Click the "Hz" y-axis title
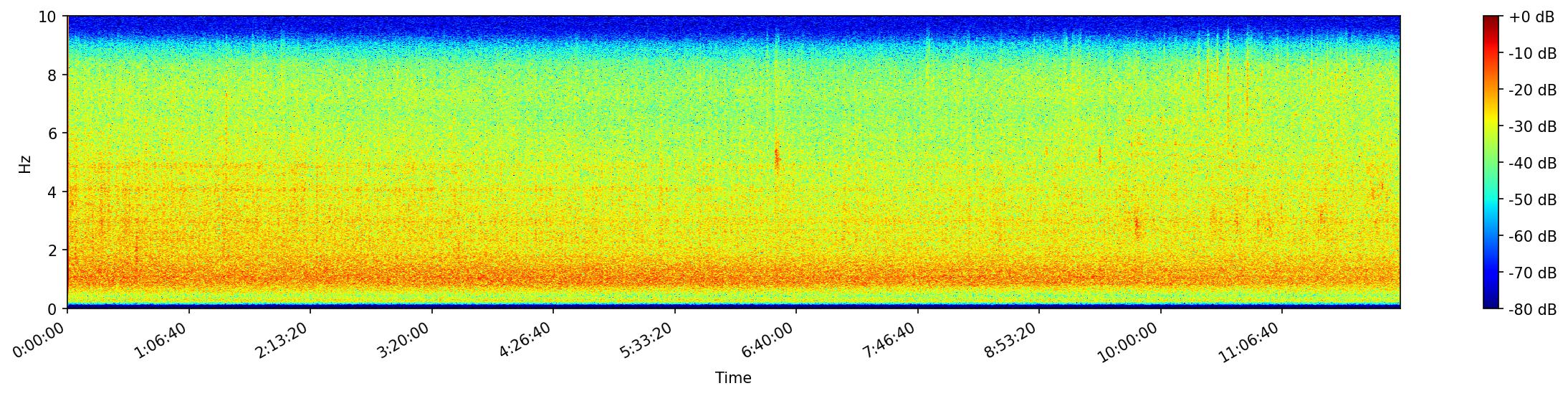The height and width of the screenshot is (396, 1568). (25, 163)
